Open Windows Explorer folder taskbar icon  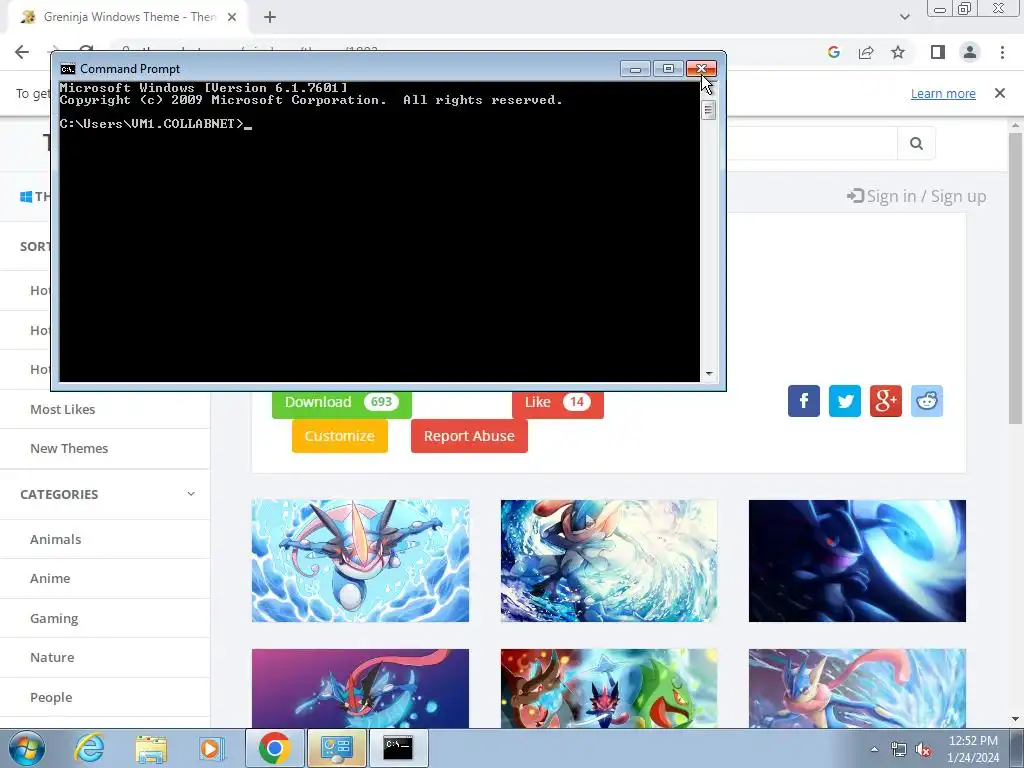coord(151,748)
